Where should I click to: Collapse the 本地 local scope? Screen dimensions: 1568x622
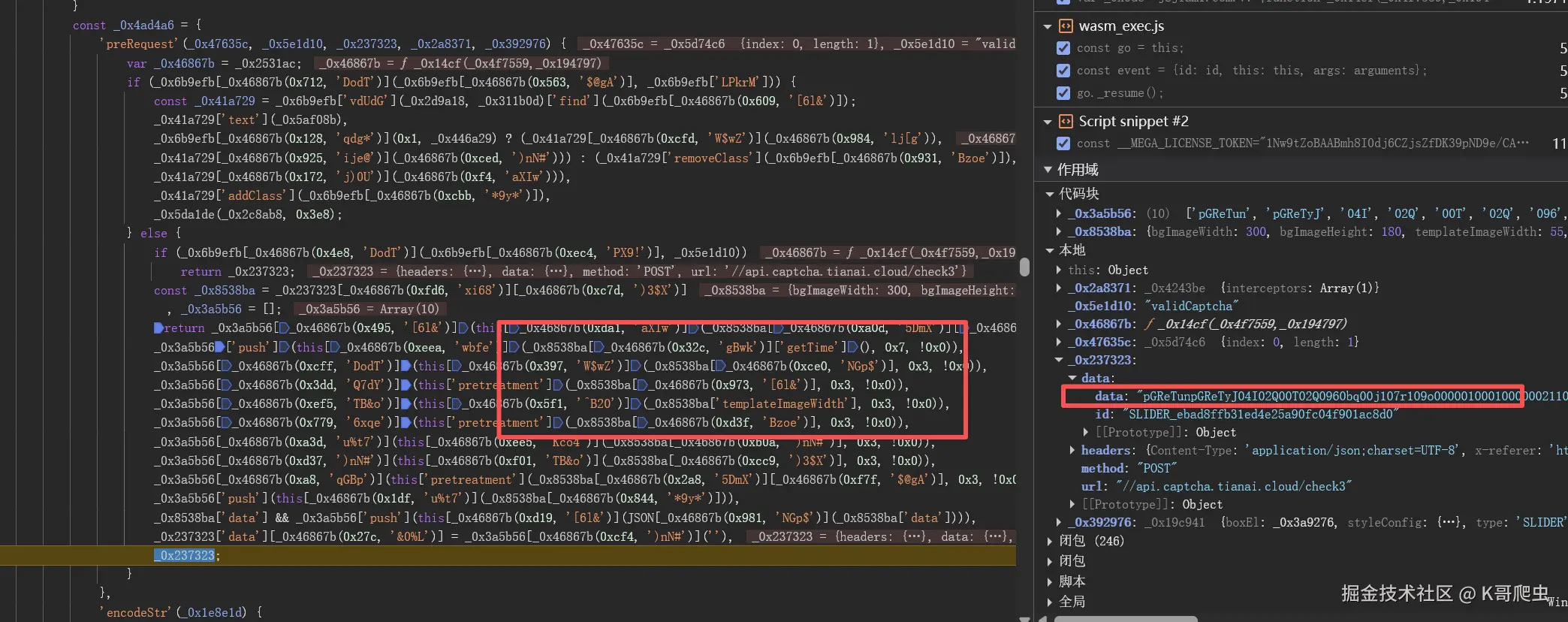1050,250
